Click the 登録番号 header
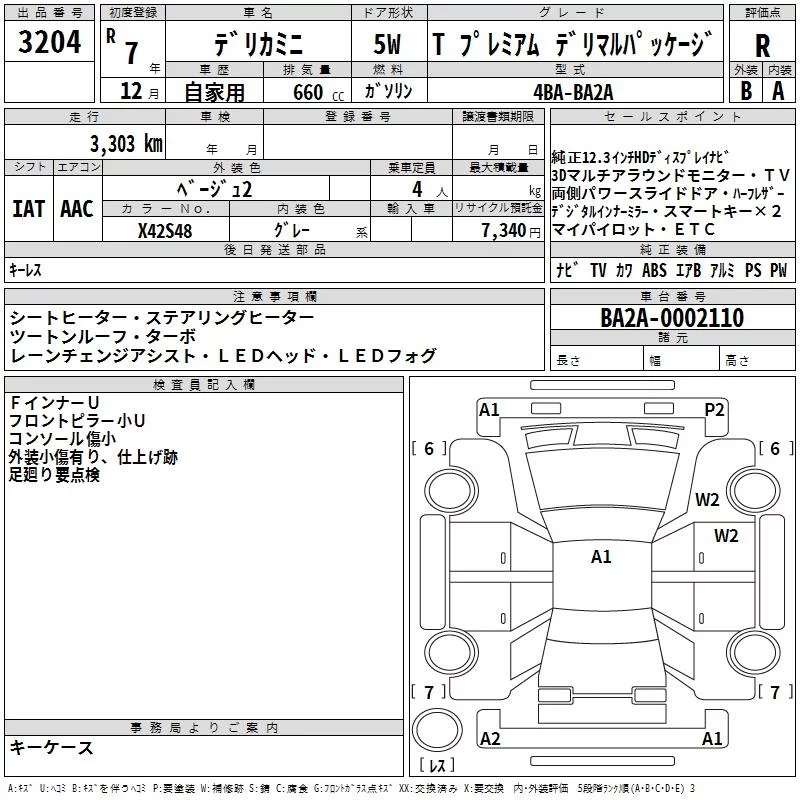 358,117
